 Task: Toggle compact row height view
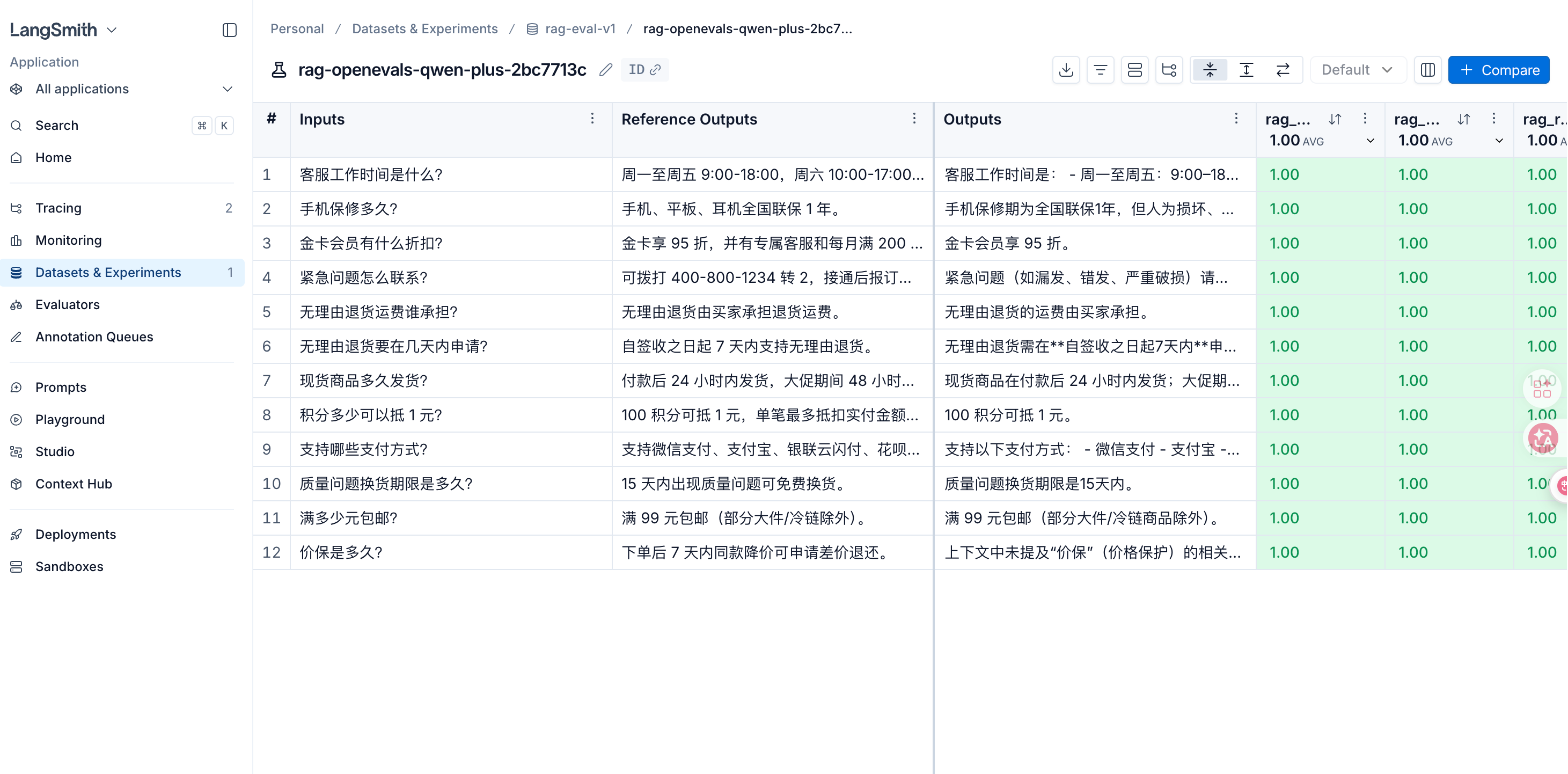(x=1210, y=70)
